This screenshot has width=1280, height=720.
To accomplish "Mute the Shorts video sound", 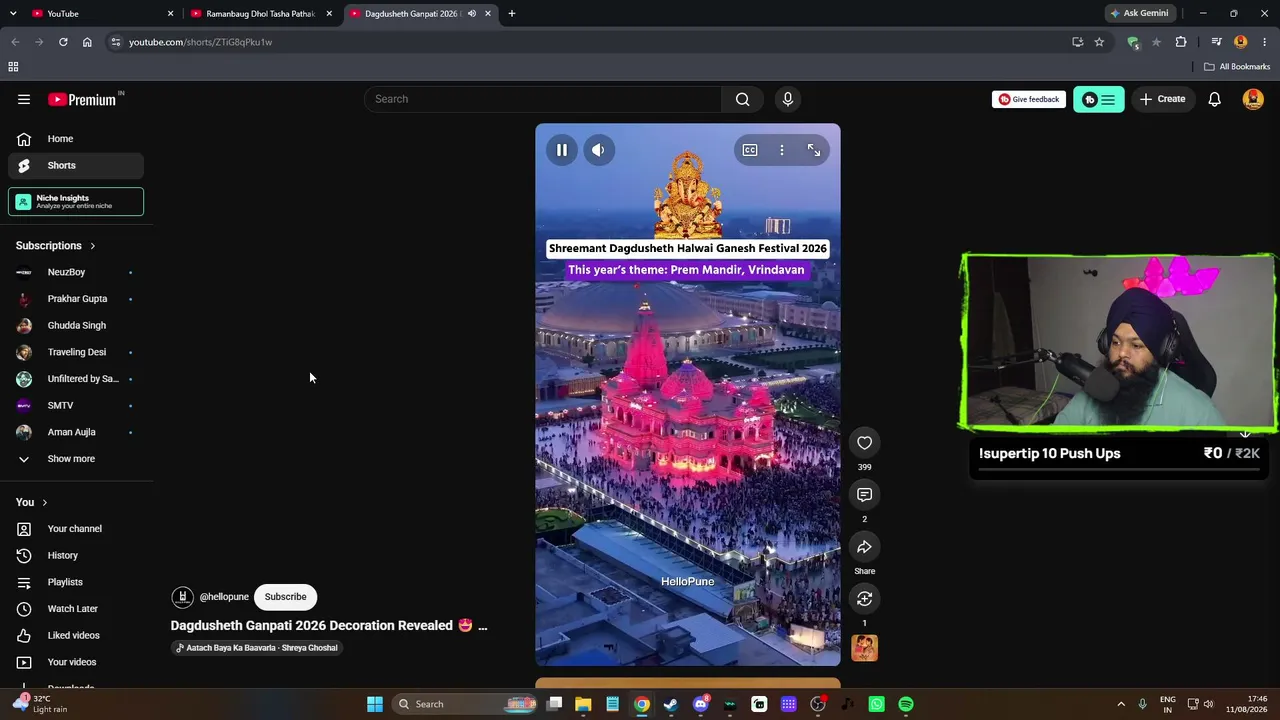I will (x=598, y=150).
